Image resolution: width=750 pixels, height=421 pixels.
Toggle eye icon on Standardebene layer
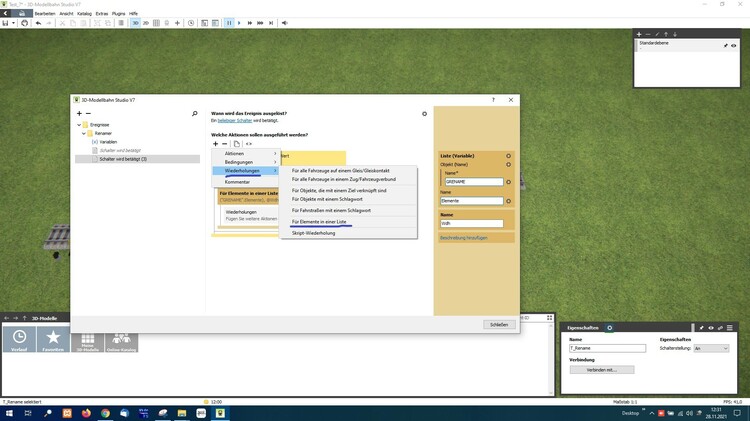pyautogui.click(x=733, y=45)
